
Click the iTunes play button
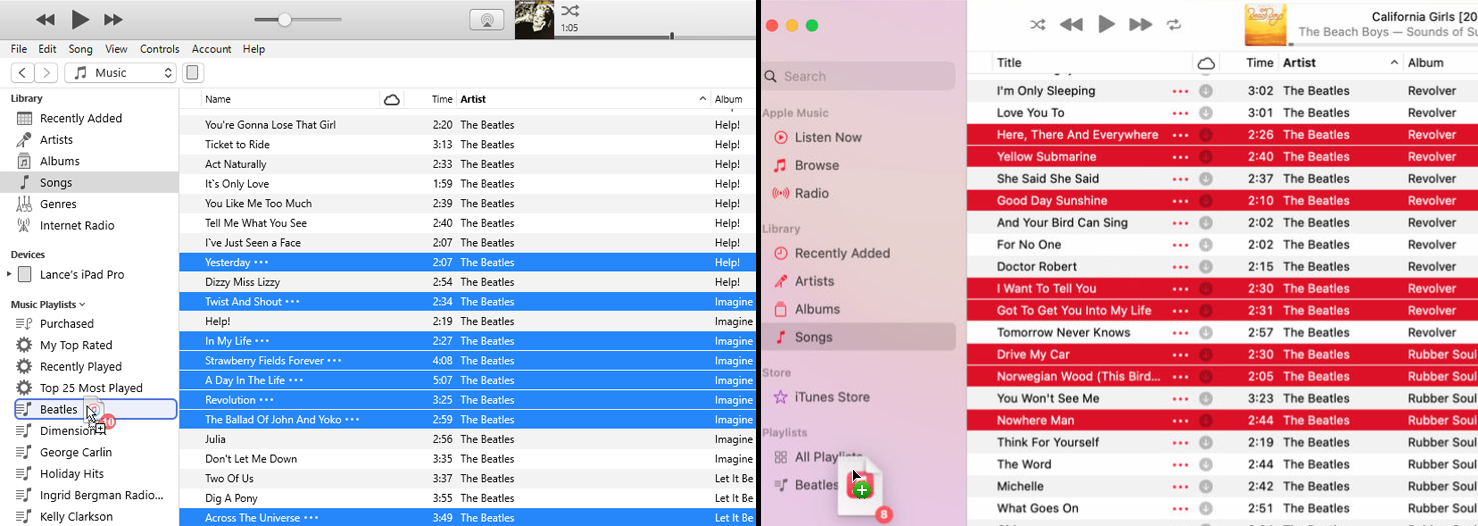[80, 19]
